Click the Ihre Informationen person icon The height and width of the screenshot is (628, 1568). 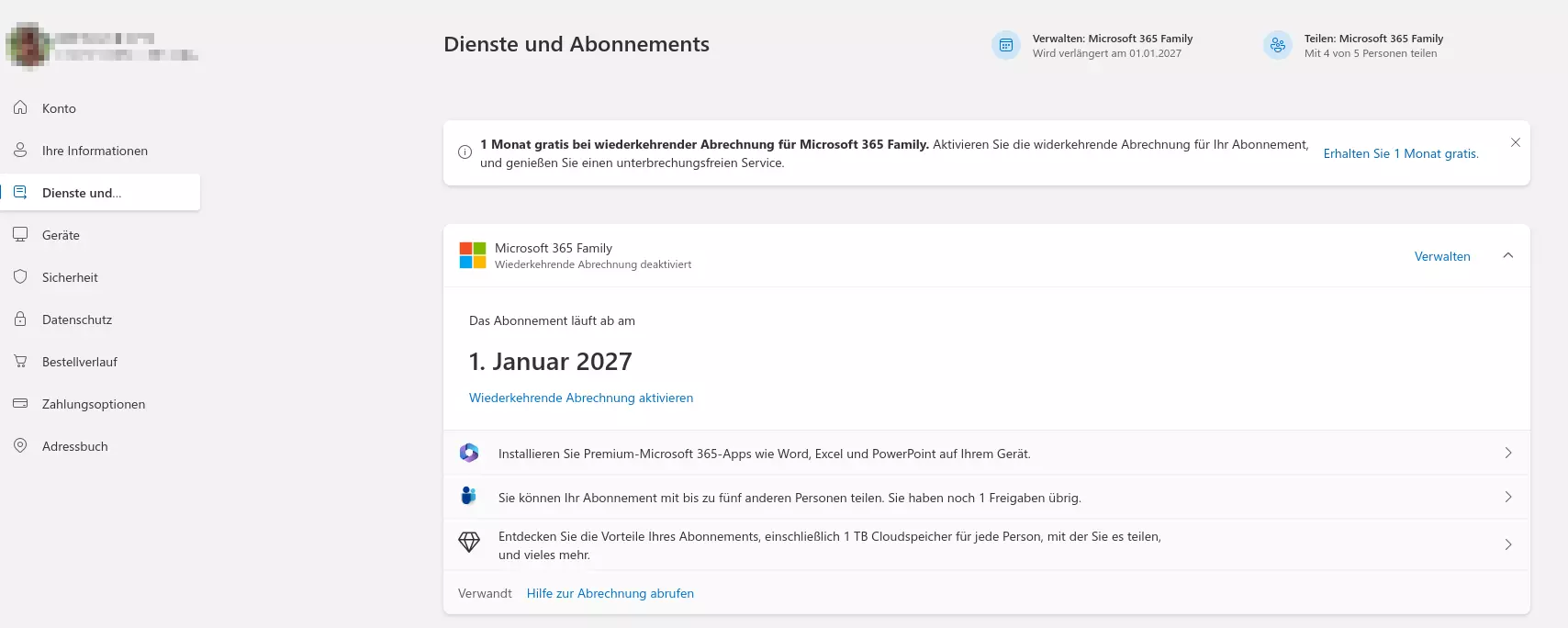point(20,150)
